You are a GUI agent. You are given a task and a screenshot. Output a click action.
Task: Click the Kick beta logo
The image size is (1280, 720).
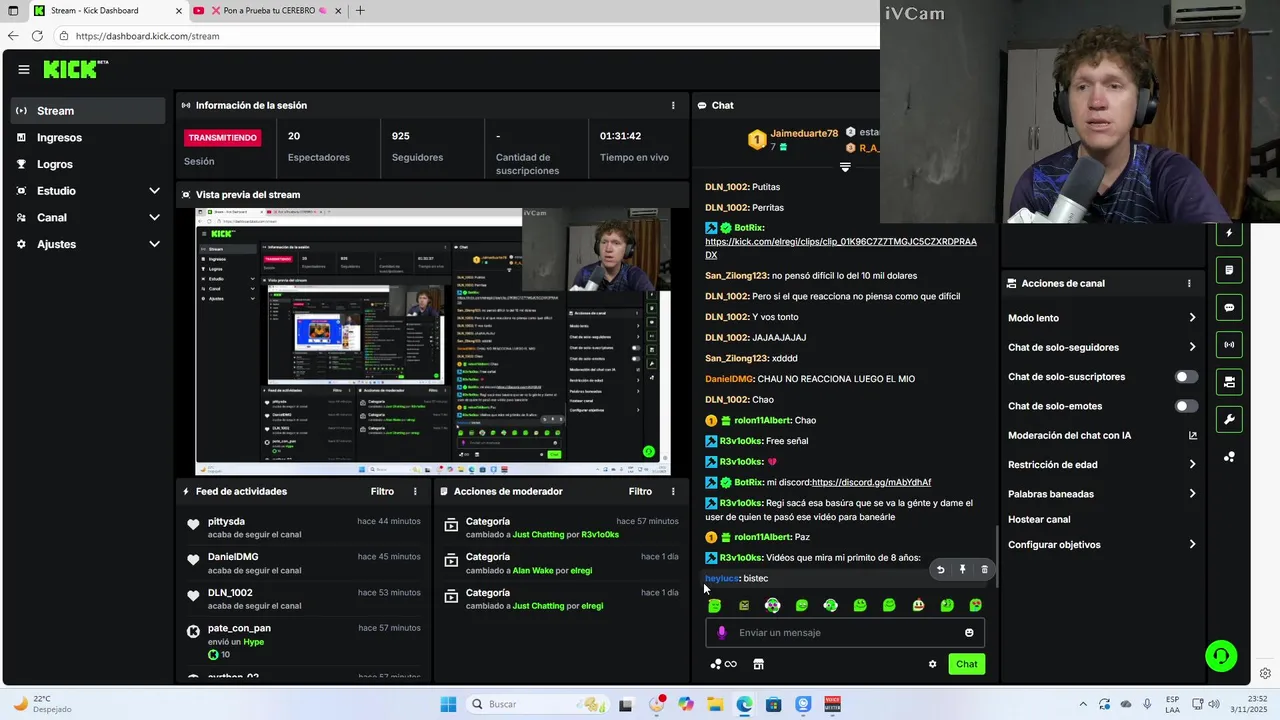[76, 69]
